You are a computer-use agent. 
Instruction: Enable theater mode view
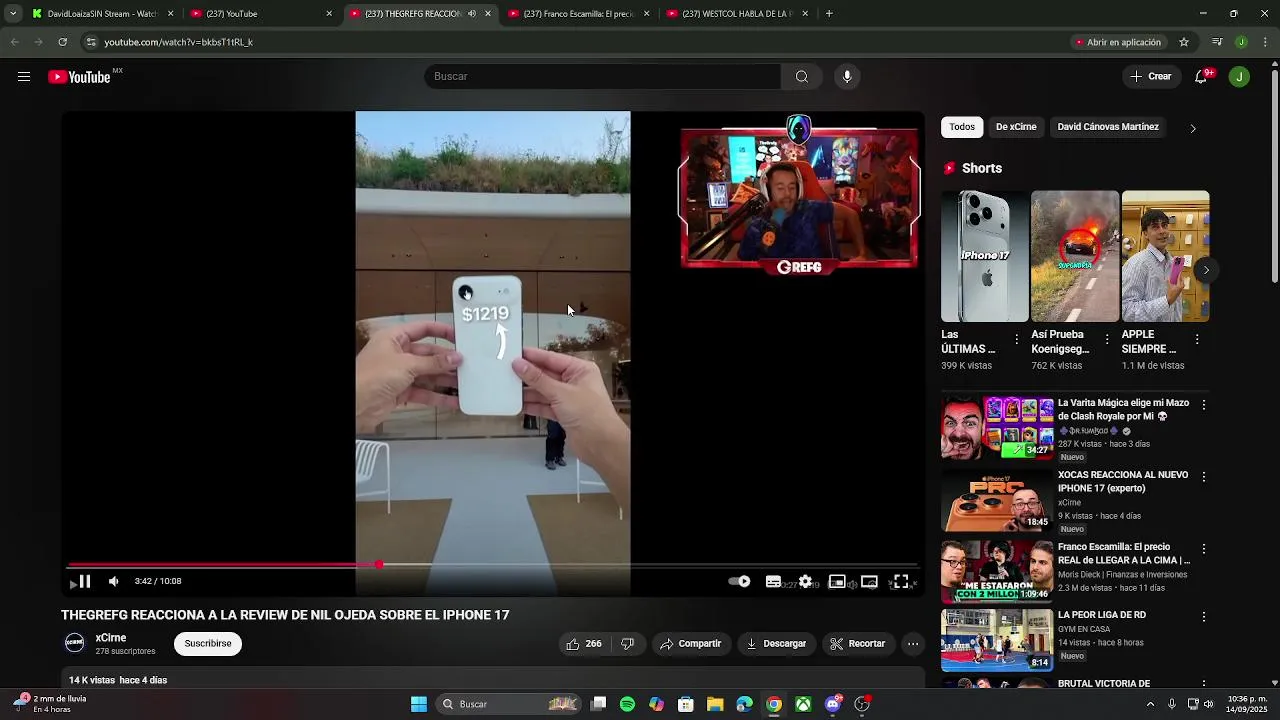[869, 581]
